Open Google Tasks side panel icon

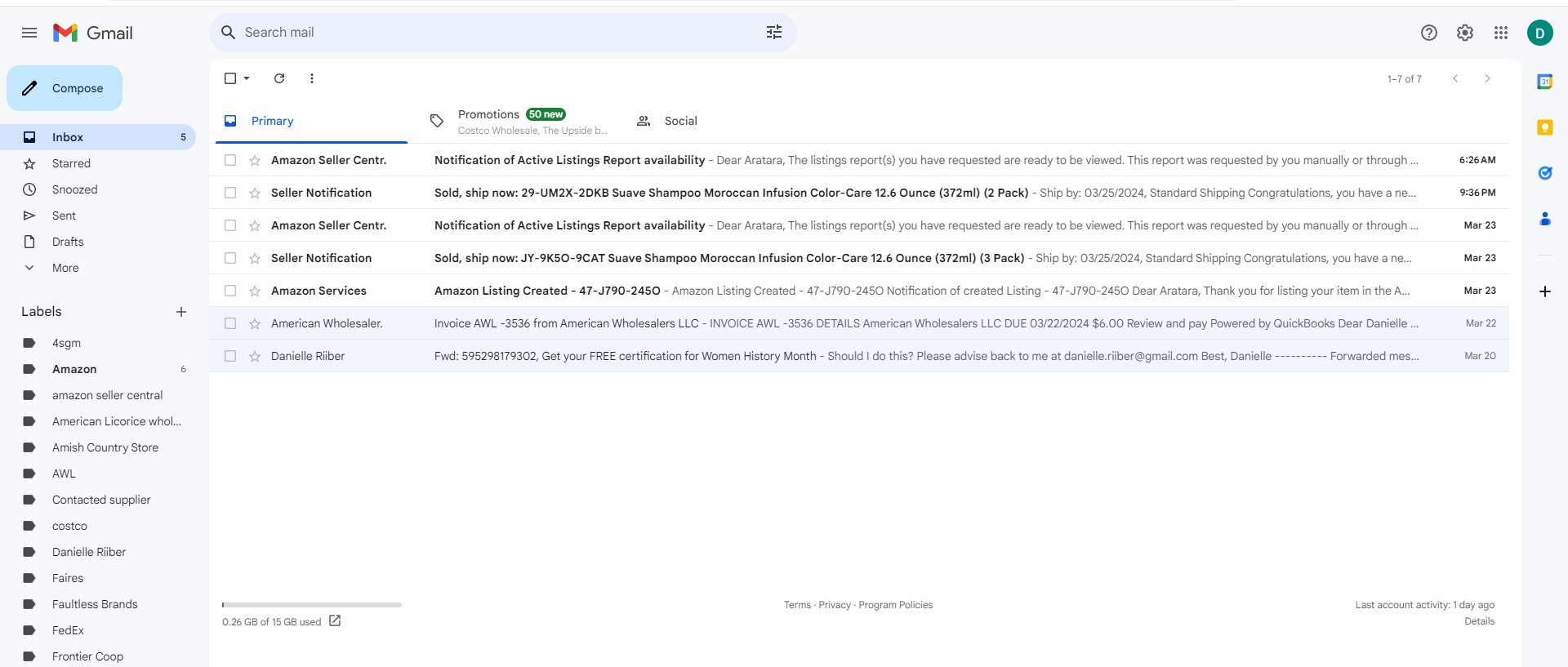click(x=1545, y=173)
